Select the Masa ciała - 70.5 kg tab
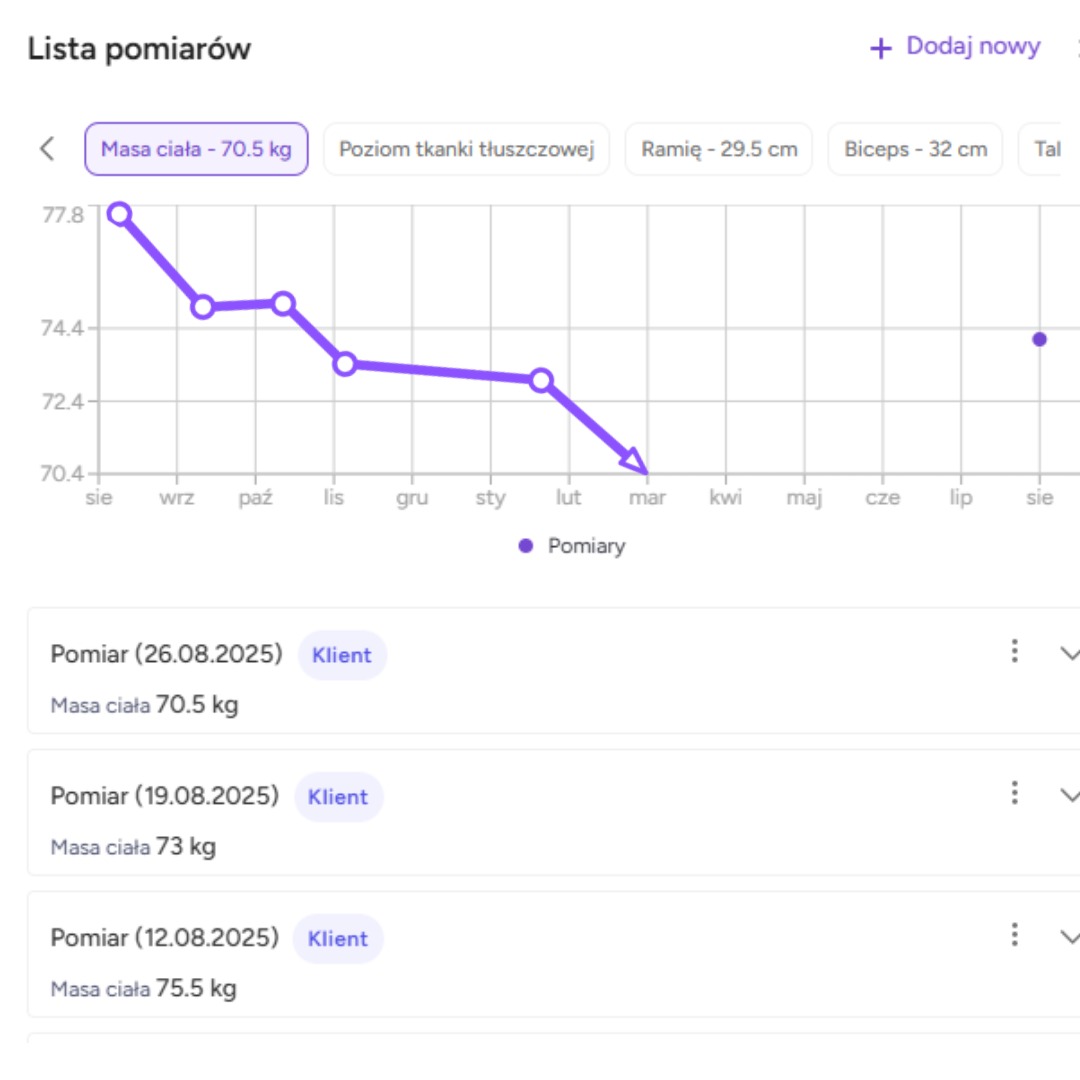The image size is (1080, 1080). [196, 150]
